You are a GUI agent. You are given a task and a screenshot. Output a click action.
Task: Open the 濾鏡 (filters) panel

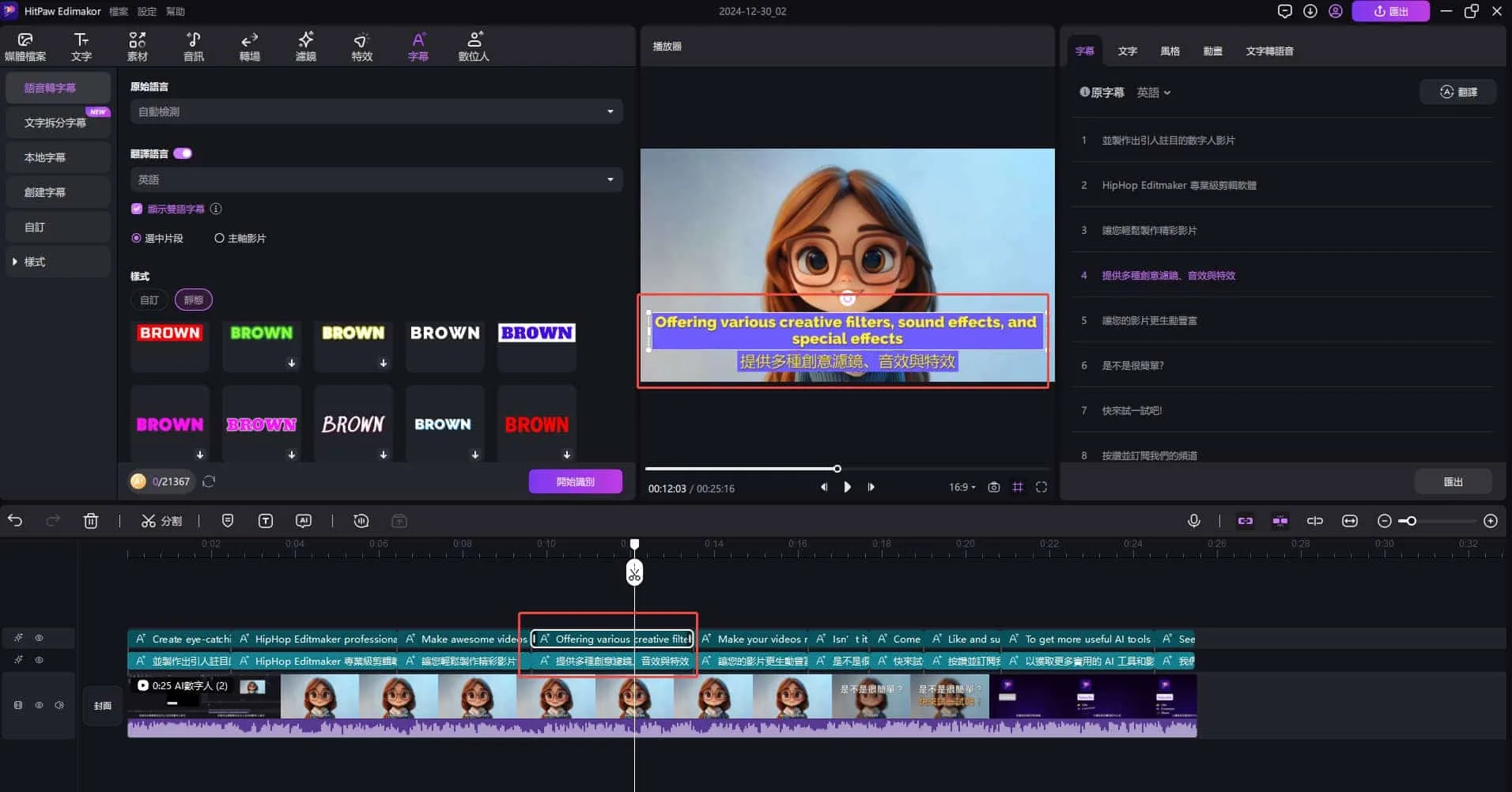(x=305, y=45)
